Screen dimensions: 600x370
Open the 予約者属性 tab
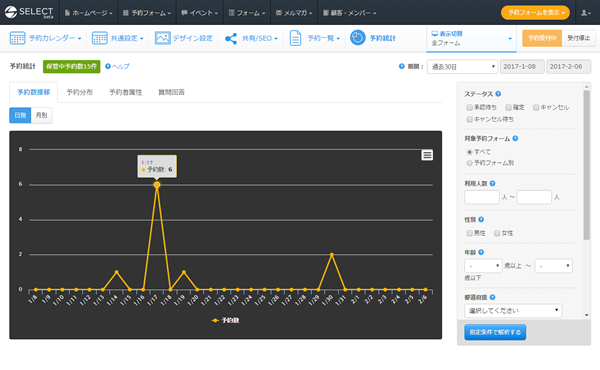click(126, 92)
